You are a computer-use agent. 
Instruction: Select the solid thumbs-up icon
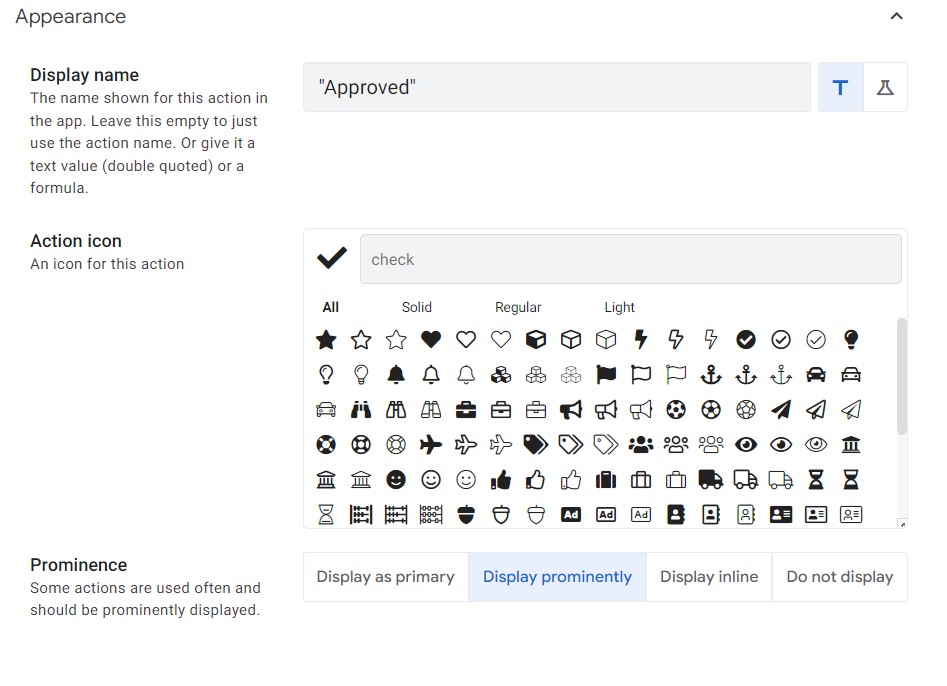tap(501, 480)
